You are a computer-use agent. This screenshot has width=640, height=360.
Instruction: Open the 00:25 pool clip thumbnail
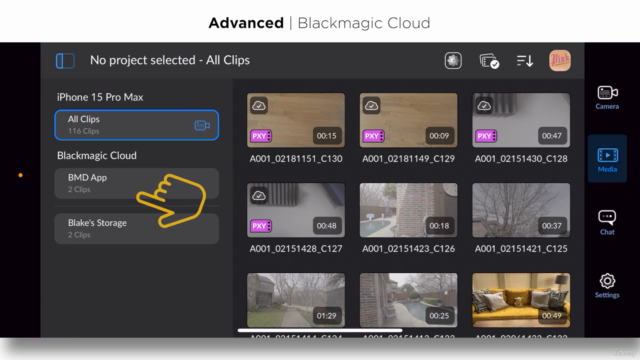coord(409,300)
